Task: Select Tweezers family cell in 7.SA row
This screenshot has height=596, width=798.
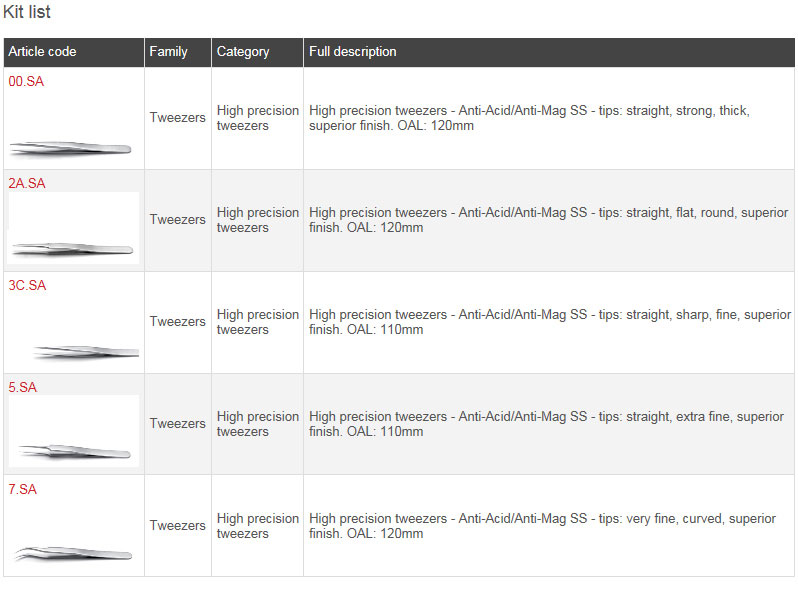Action: [x=178, y=525]
